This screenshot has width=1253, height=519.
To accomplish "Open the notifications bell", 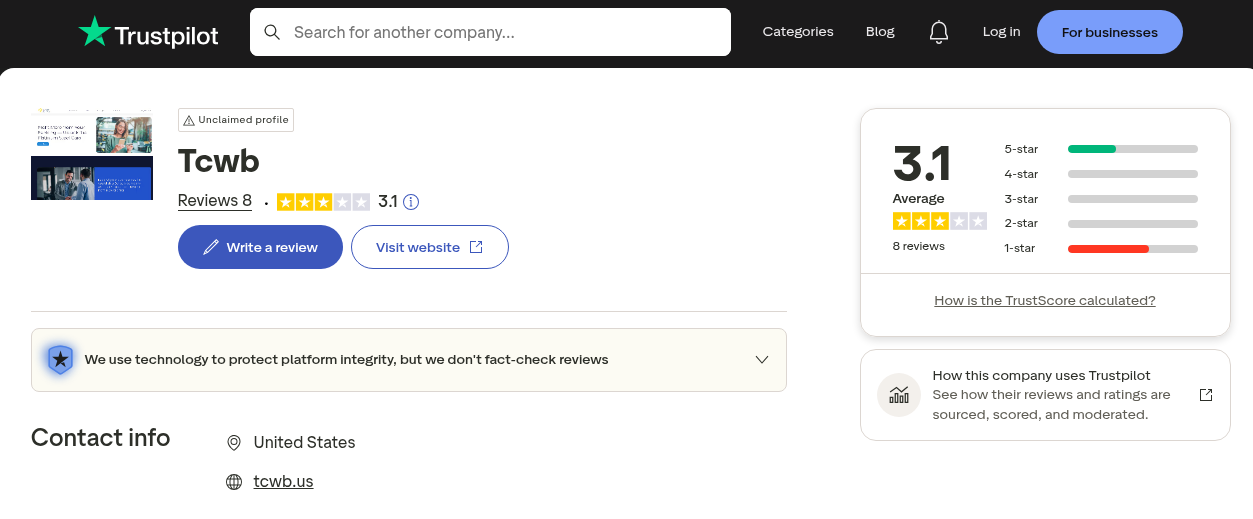I will pyautogui.click(x=938, y=32).
